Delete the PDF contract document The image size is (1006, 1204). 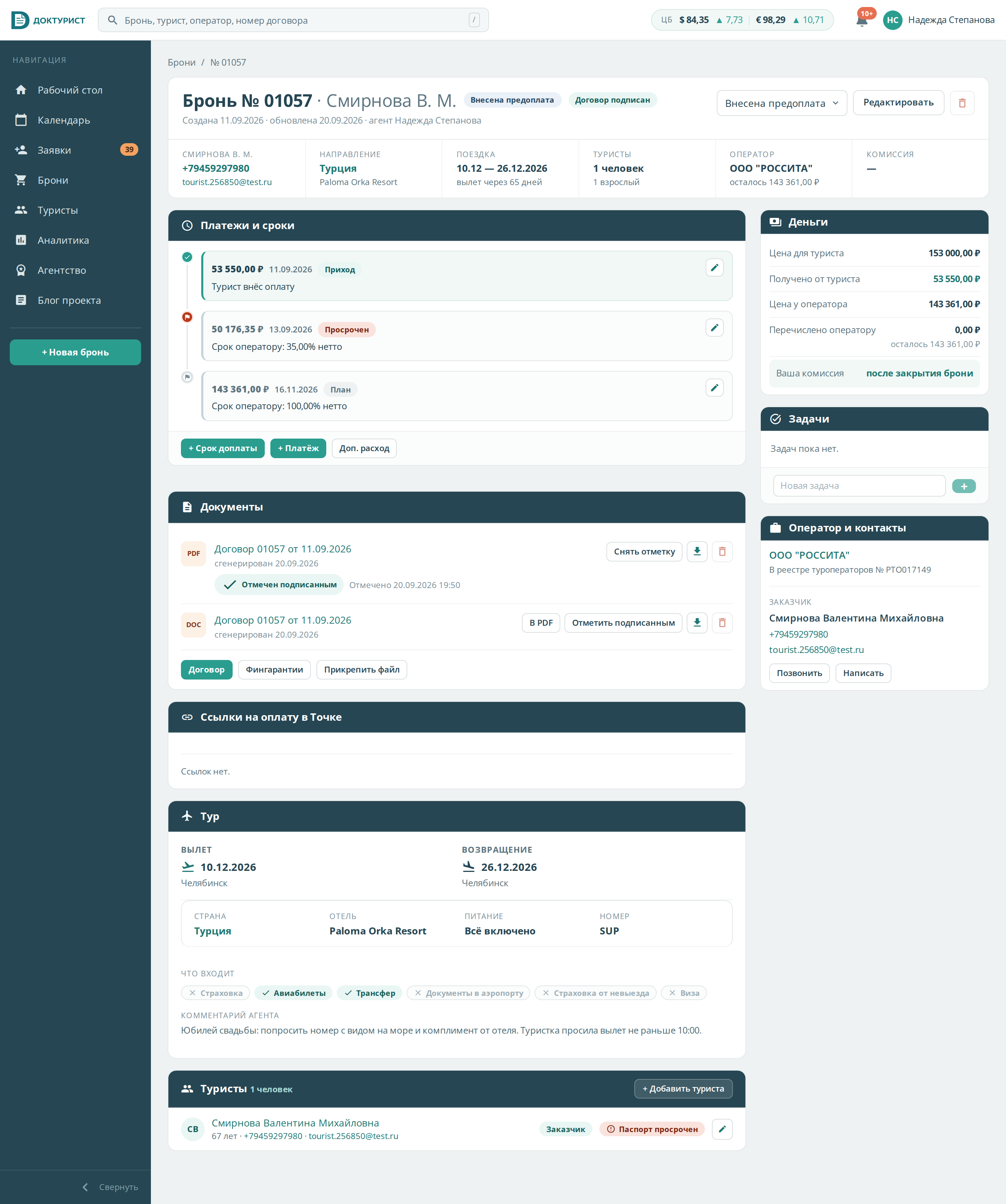tap(722, 552)
